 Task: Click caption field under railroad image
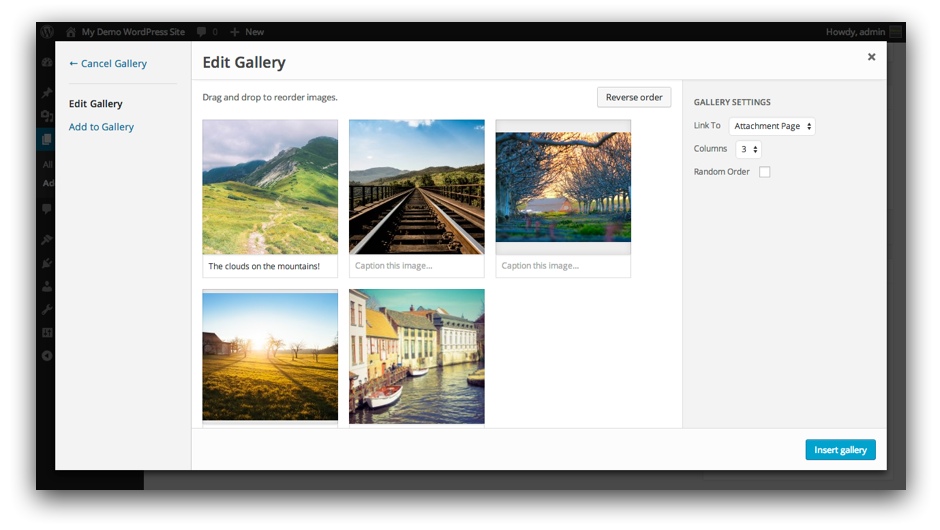click(417, 266)
